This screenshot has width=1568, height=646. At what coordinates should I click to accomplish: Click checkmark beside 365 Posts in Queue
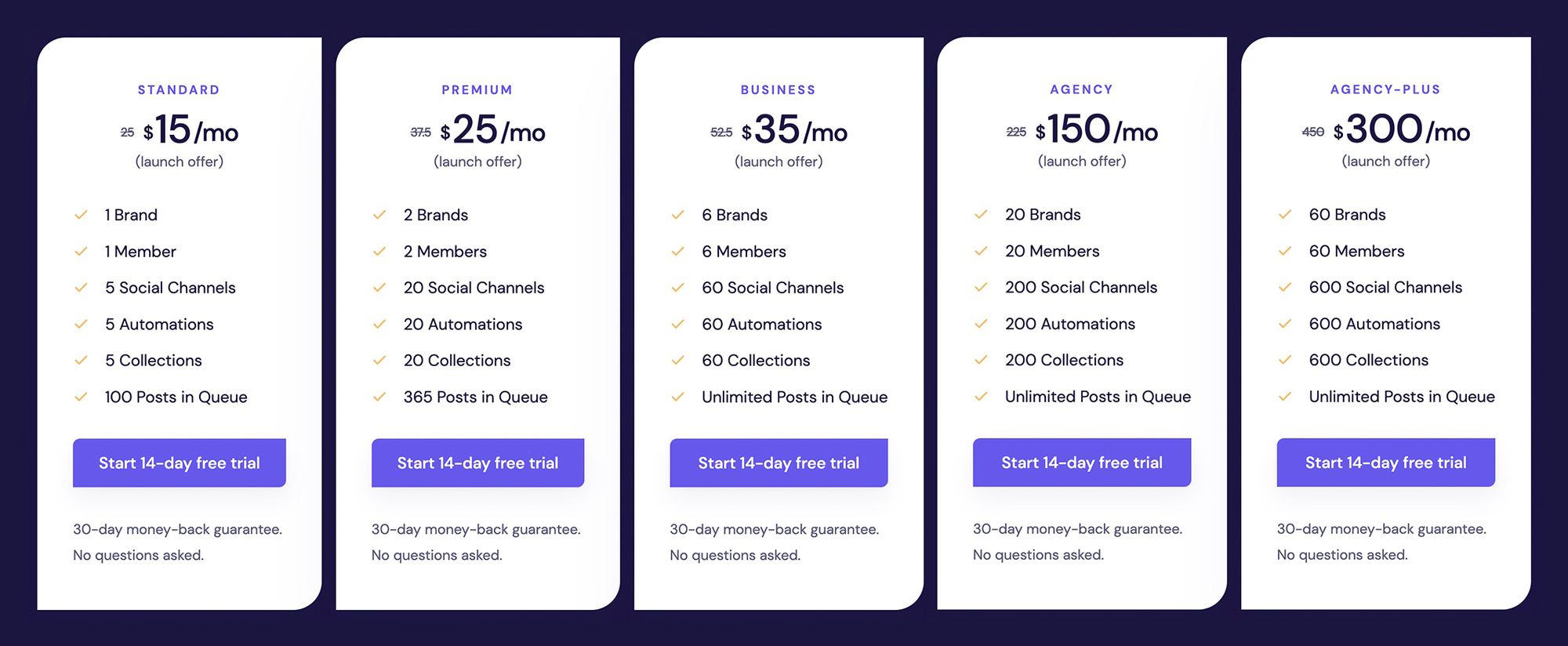pos(379,397)
